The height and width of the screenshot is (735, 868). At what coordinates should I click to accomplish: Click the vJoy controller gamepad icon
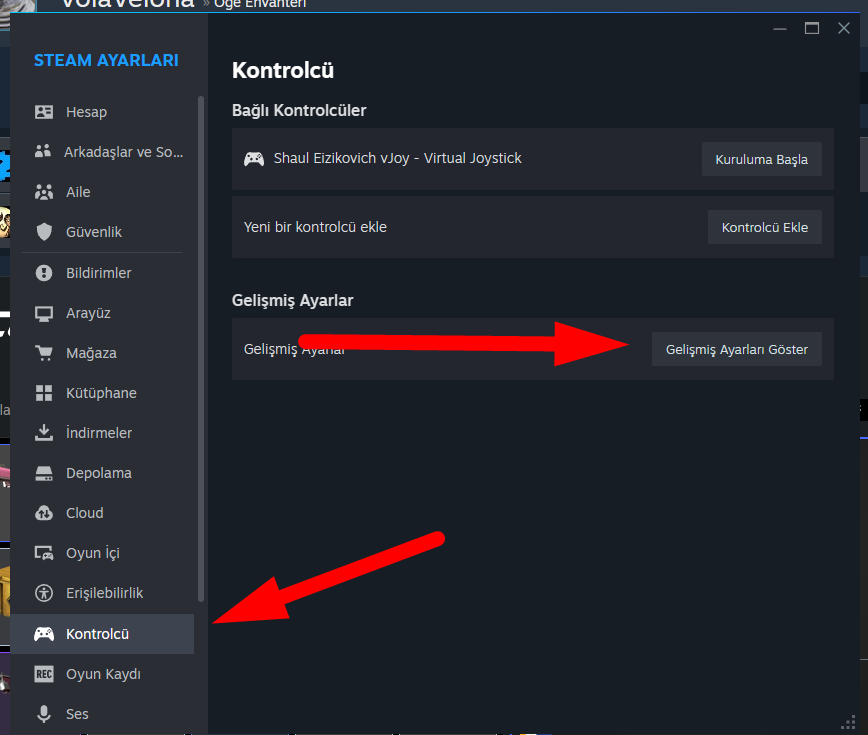pos(254,159)
